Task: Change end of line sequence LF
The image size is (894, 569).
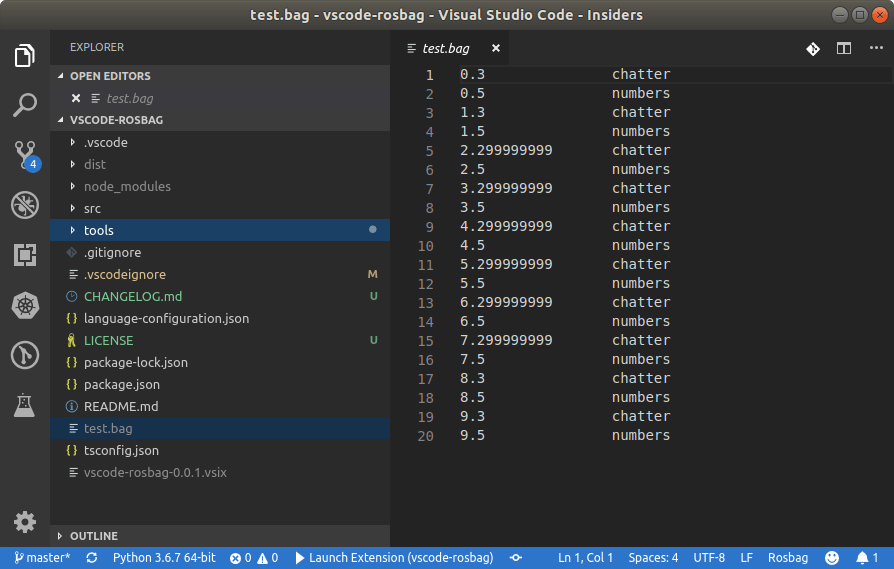Action: point(746,558)
